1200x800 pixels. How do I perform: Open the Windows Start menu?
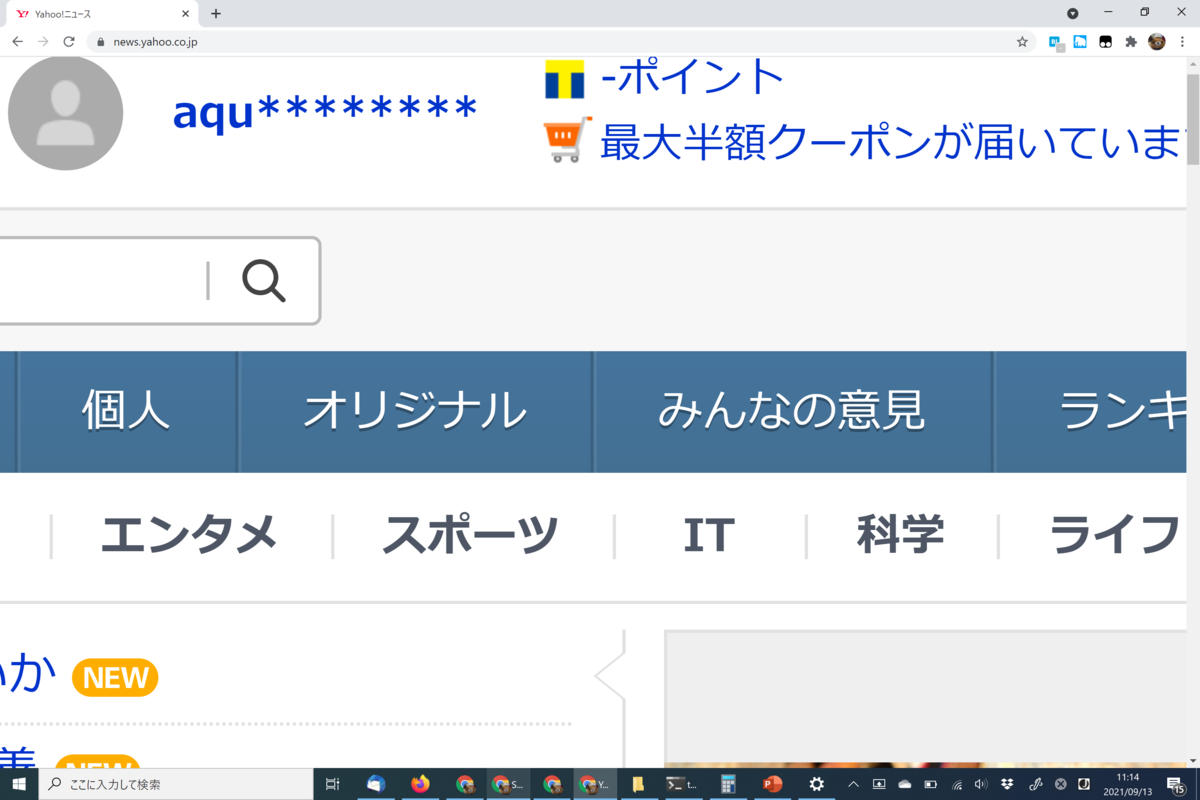[18, 785]
